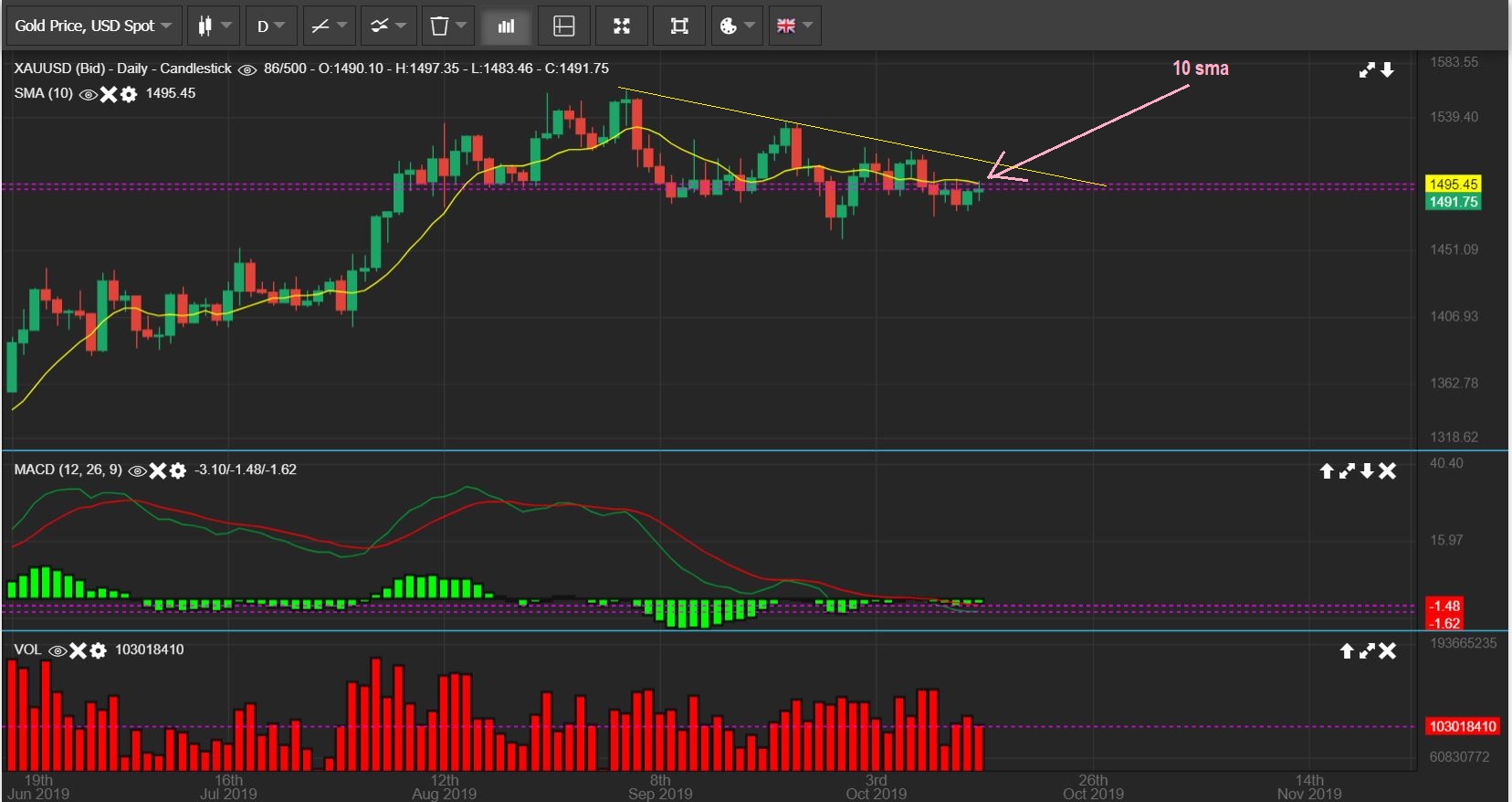Open the line drawing tools menu

(329, 26)
